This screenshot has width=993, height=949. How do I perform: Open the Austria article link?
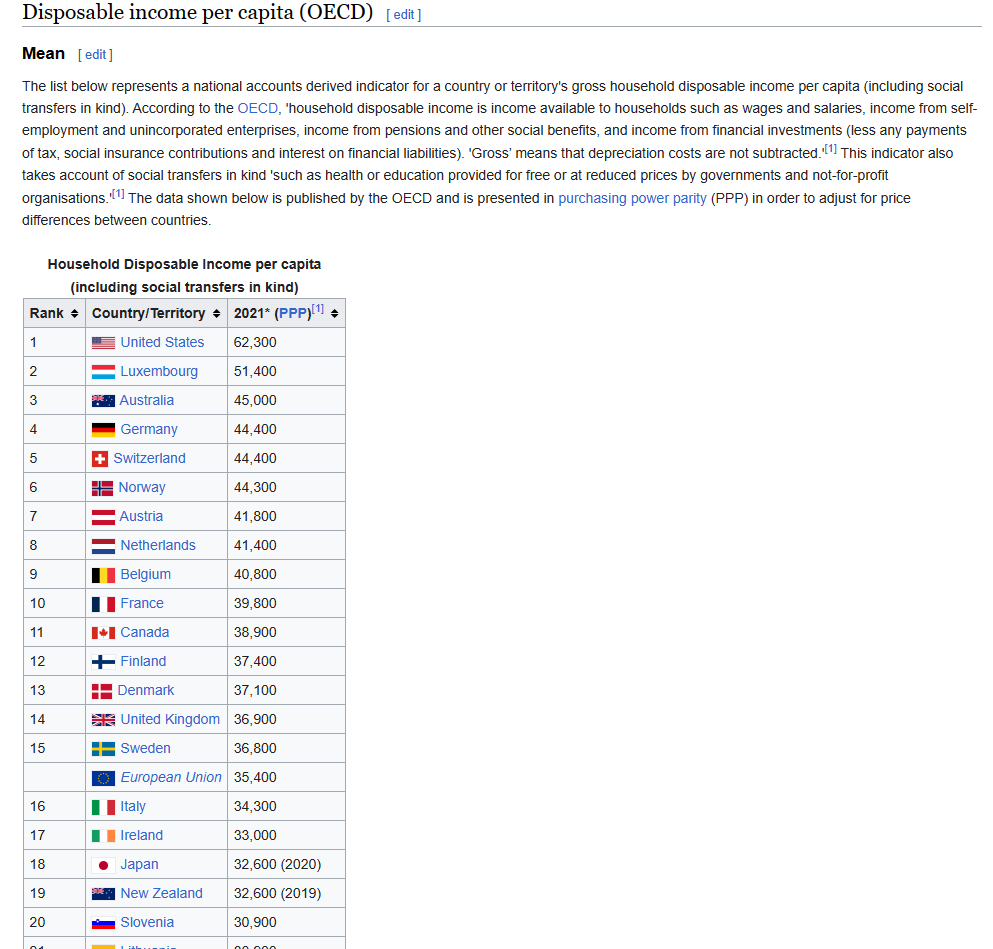coord(141,517)
